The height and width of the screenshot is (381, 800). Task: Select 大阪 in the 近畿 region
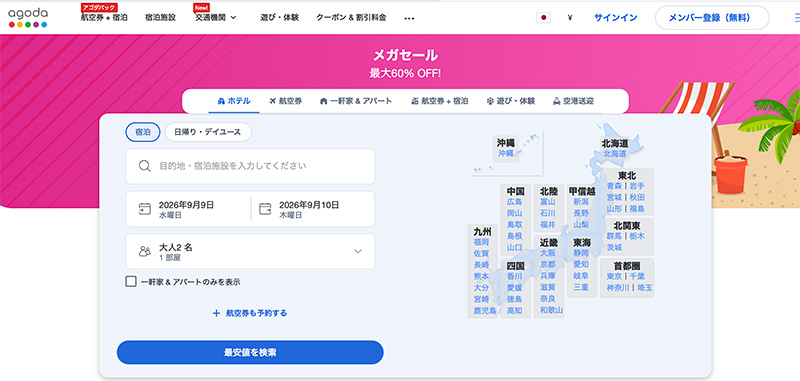pos(547,253)
